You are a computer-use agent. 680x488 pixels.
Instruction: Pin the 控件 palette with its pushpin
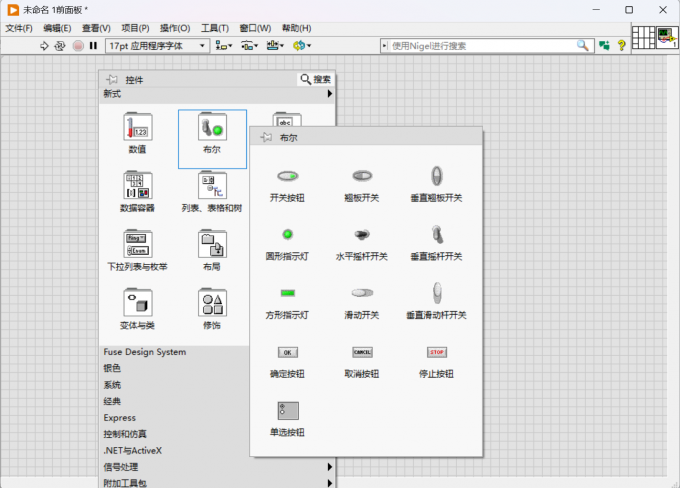[x=112, y=79]
